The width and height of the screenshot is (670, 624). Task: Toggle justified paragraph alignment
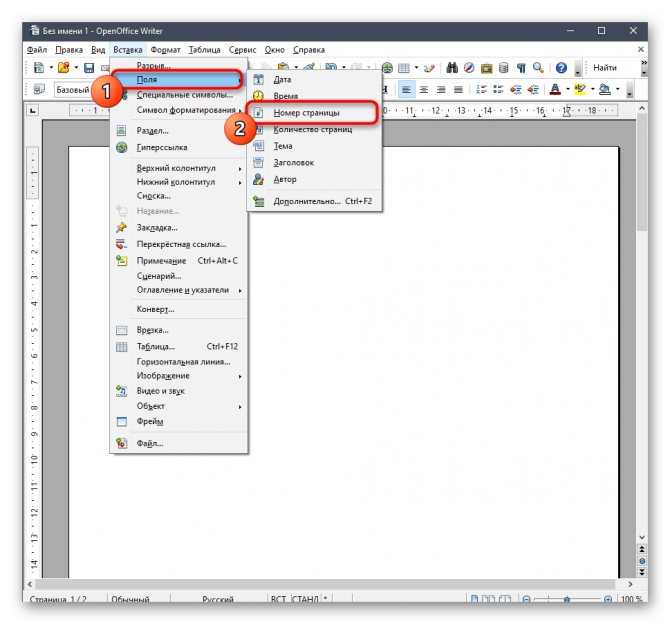click(x=458, y=89)
